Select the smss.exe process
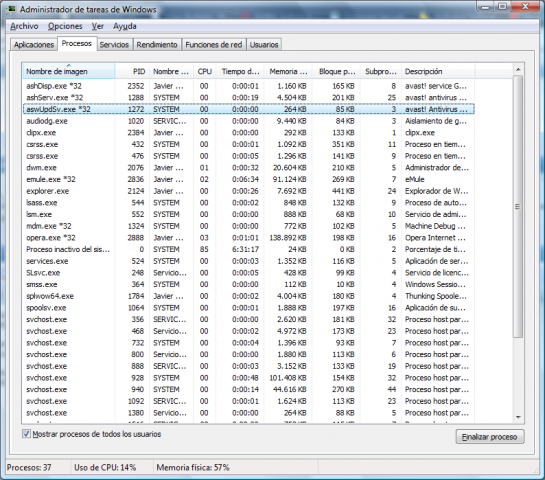545x480 pixels. tap(249, 284)
